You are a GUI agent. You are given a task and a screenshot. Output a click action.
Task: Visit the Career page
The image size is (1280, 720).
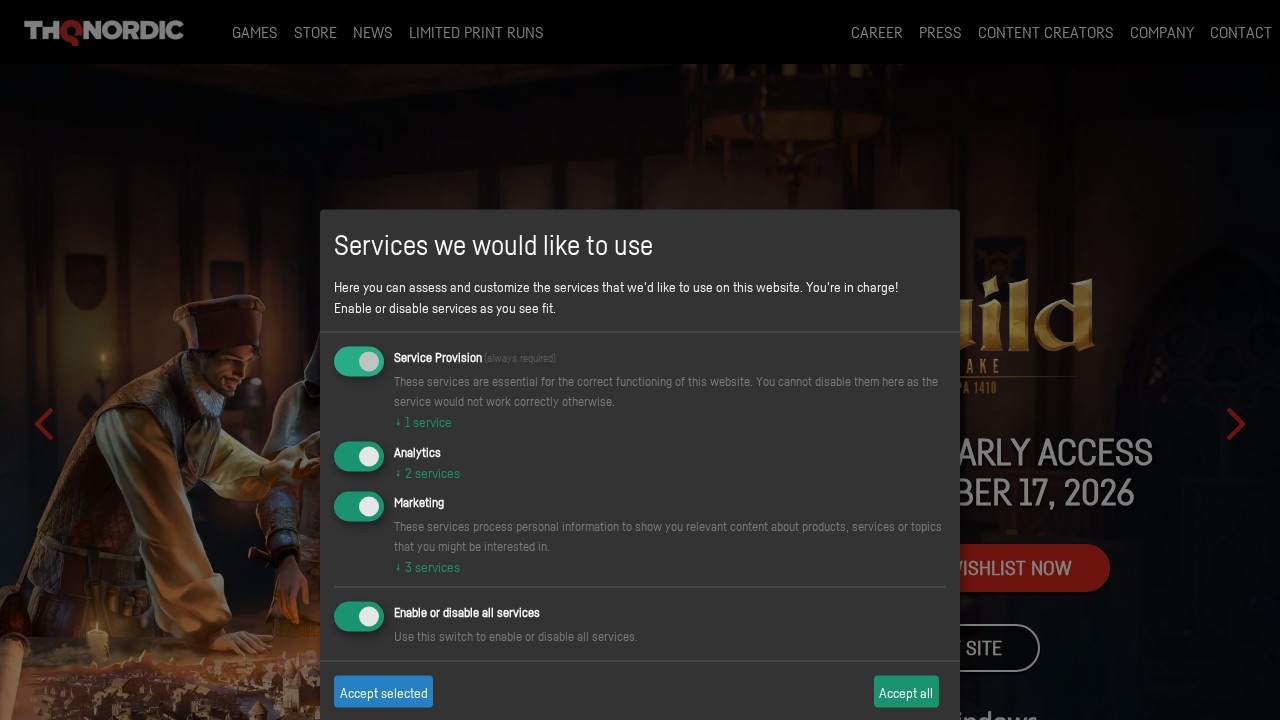877,32
